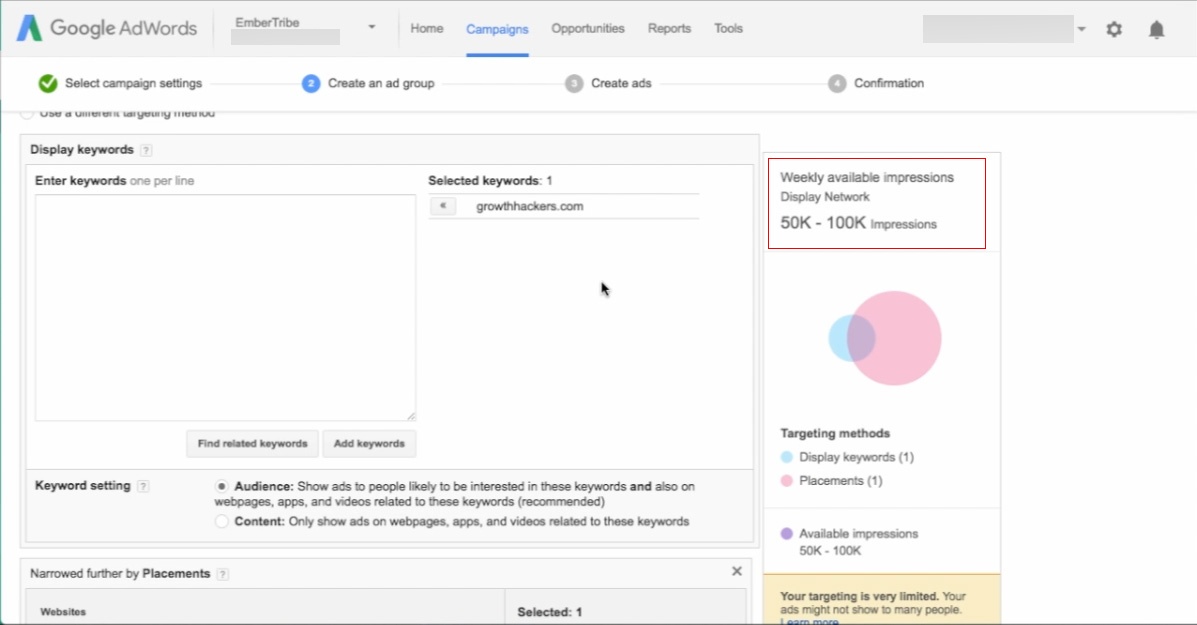Screen dimensions: 1197x625
Task: Click the purple Available impressions dot
Action: (x=786, y=533)
